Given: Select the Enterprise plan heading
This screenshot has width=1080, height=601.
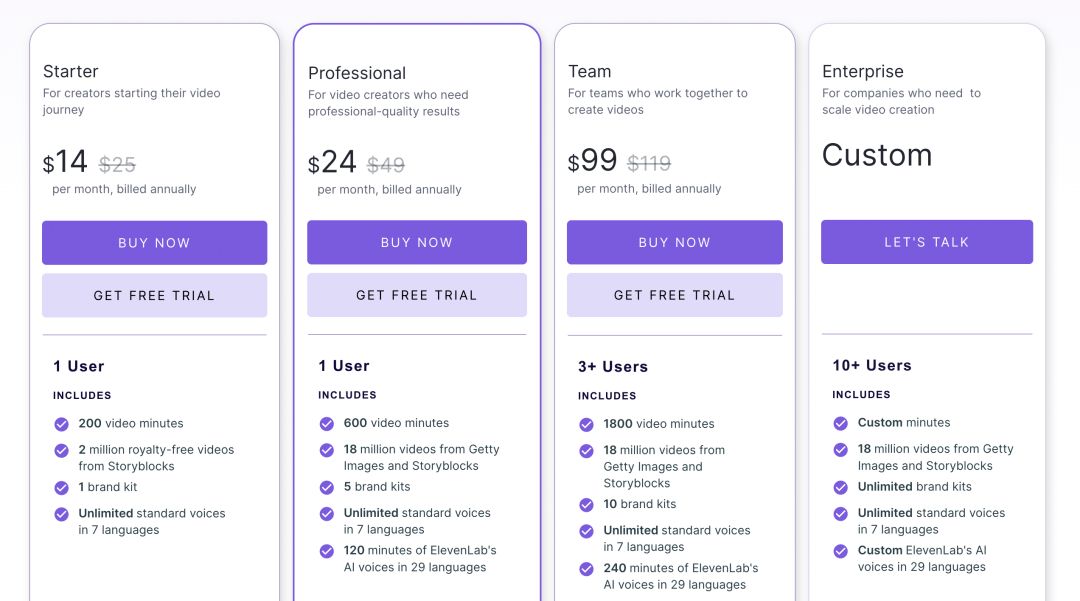Looking at the screenshot, I should coord(862,72).
